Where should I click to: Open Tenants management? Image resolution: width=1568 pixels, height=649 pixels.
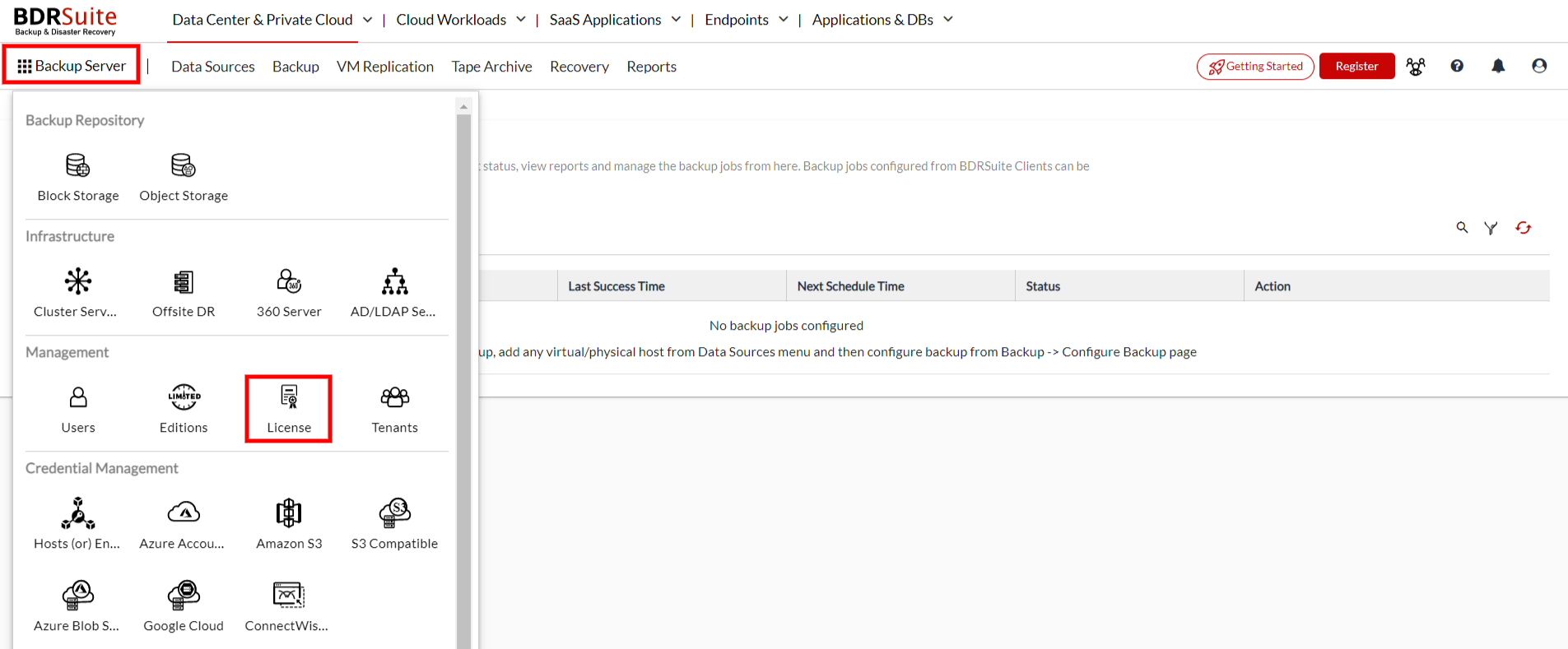click(394, 410)
